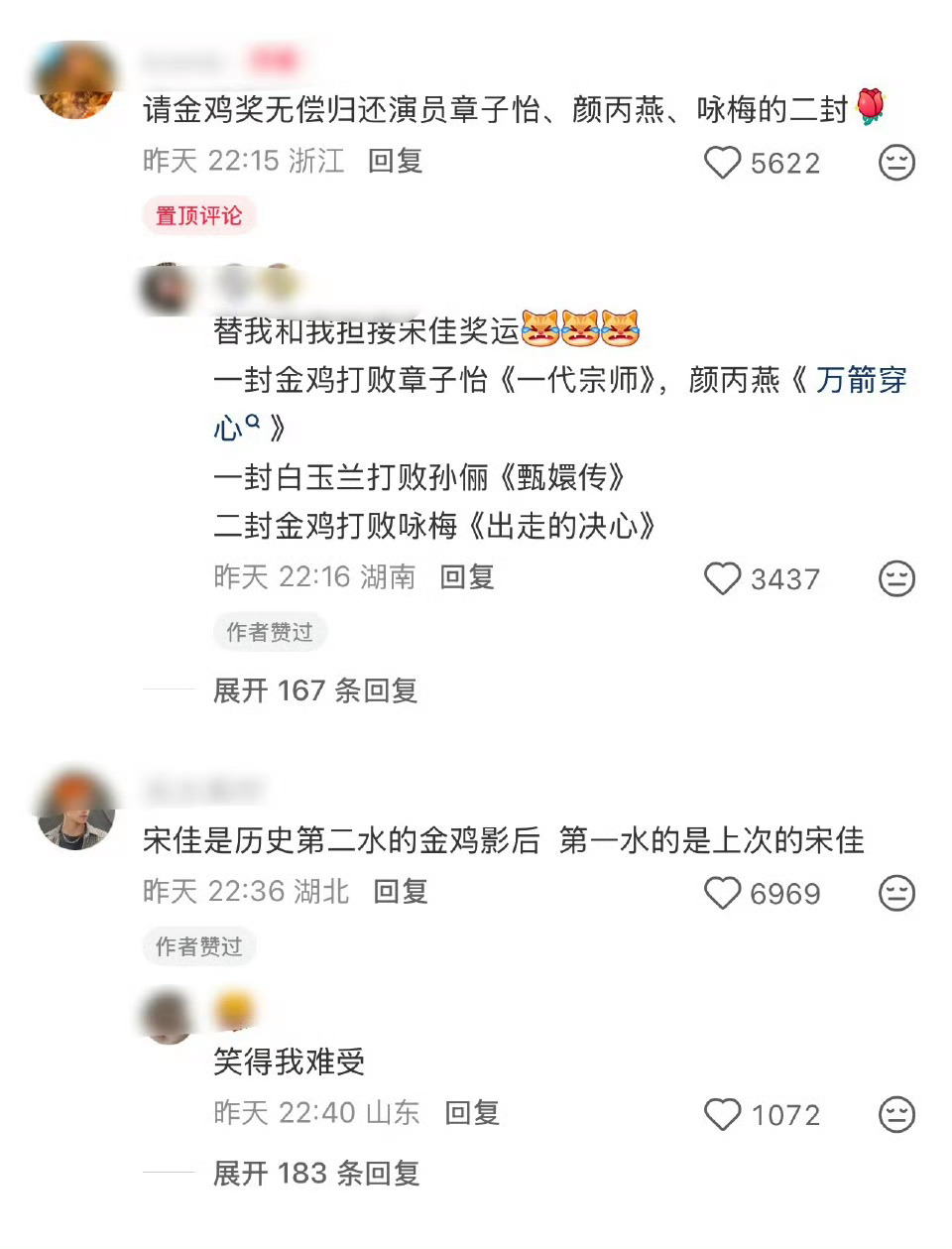The image size is (952, 1249).
Task: Reply to the comment posted at 22:36
Action: coord(401,892)
